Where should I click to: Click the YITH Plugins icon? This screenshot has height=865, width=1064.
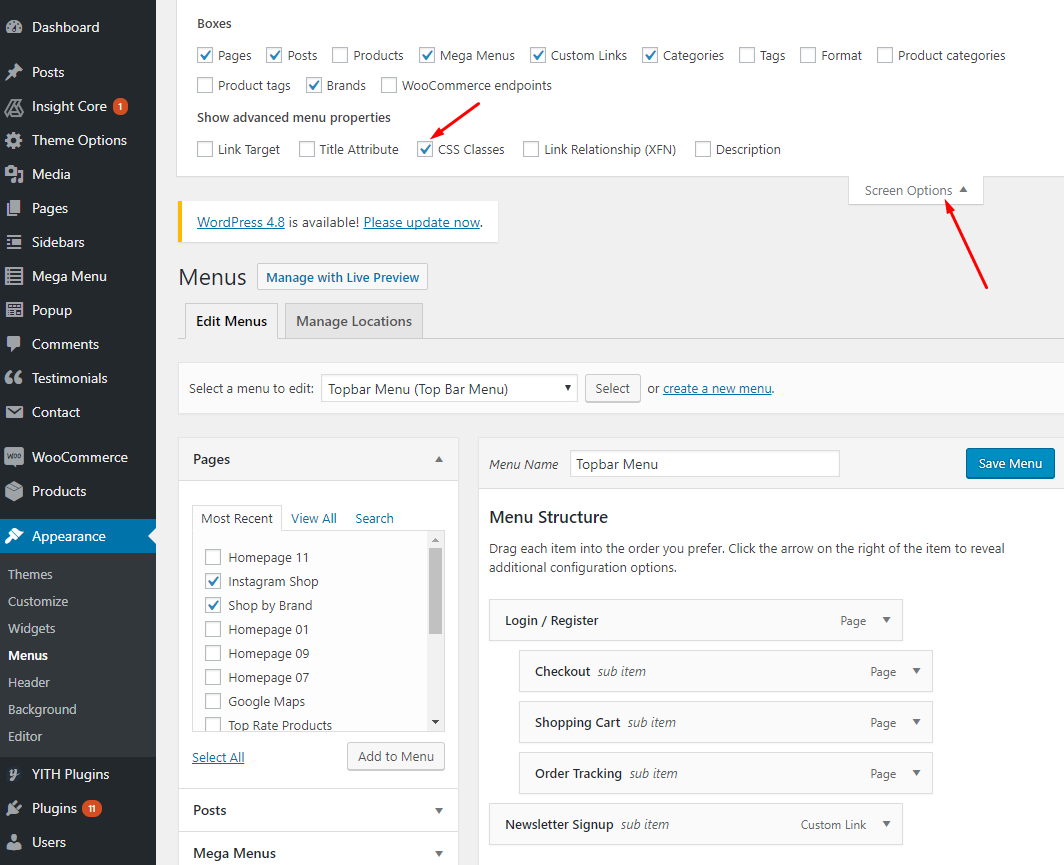coord(14,774)
